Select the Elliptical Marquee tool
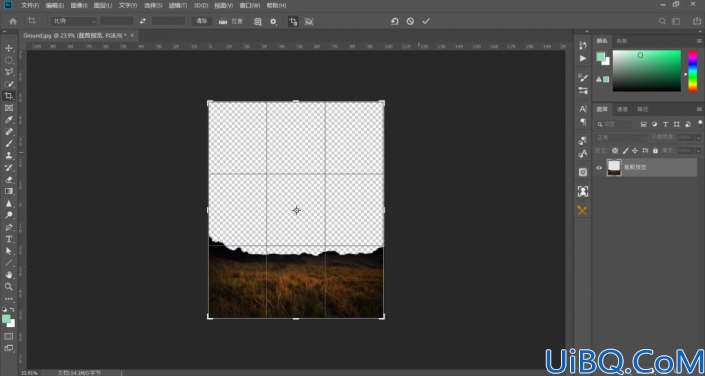The width and height of the screenshot is (705, 376). (9, 60)
